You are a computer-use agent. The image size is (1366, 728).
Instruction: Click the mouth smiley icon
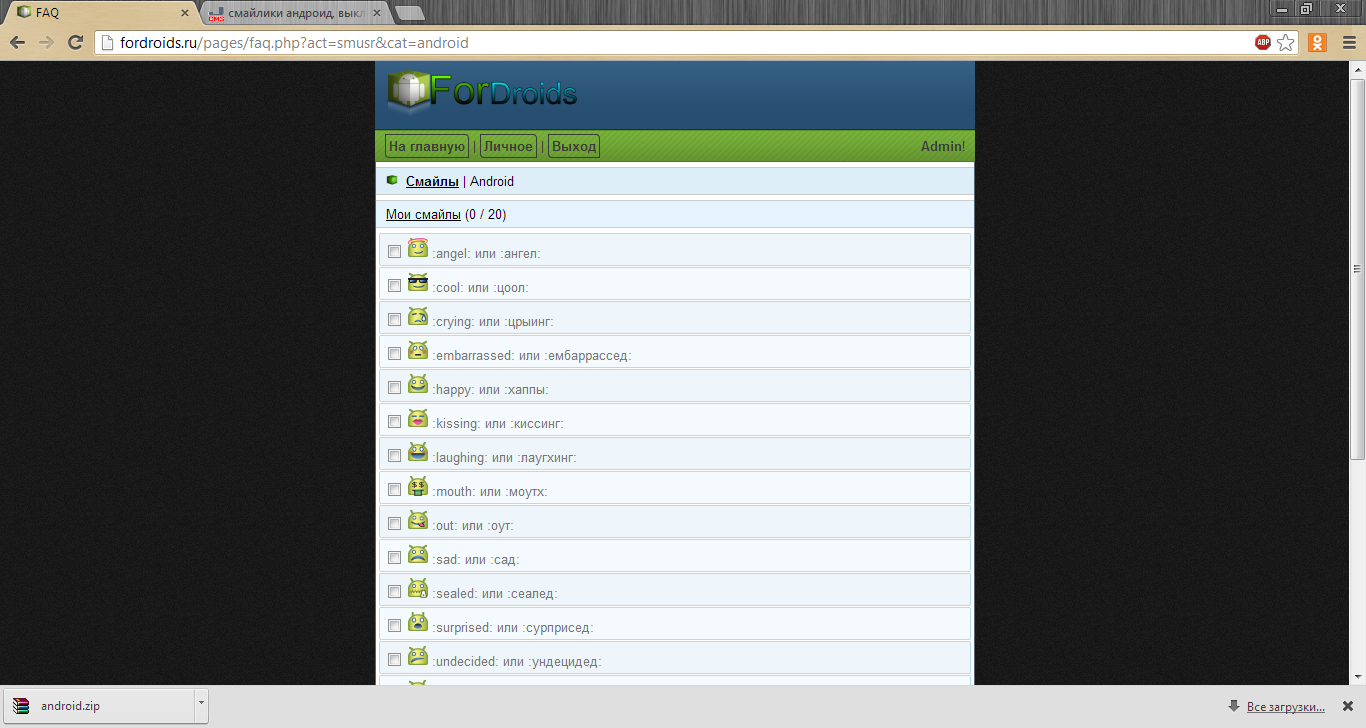click(418, 487)
